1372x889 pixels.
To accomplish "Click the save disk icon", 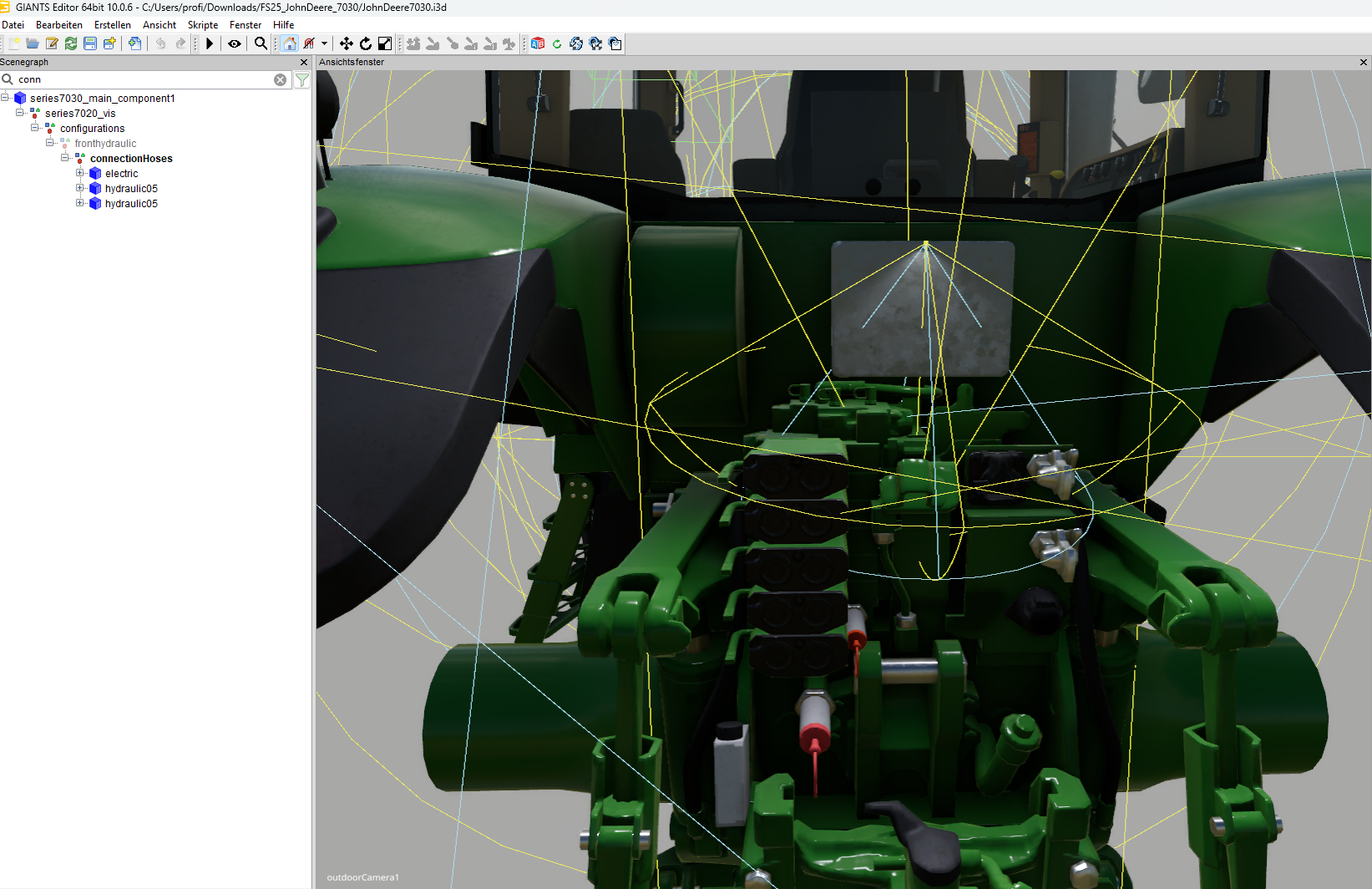I will 90,43.
